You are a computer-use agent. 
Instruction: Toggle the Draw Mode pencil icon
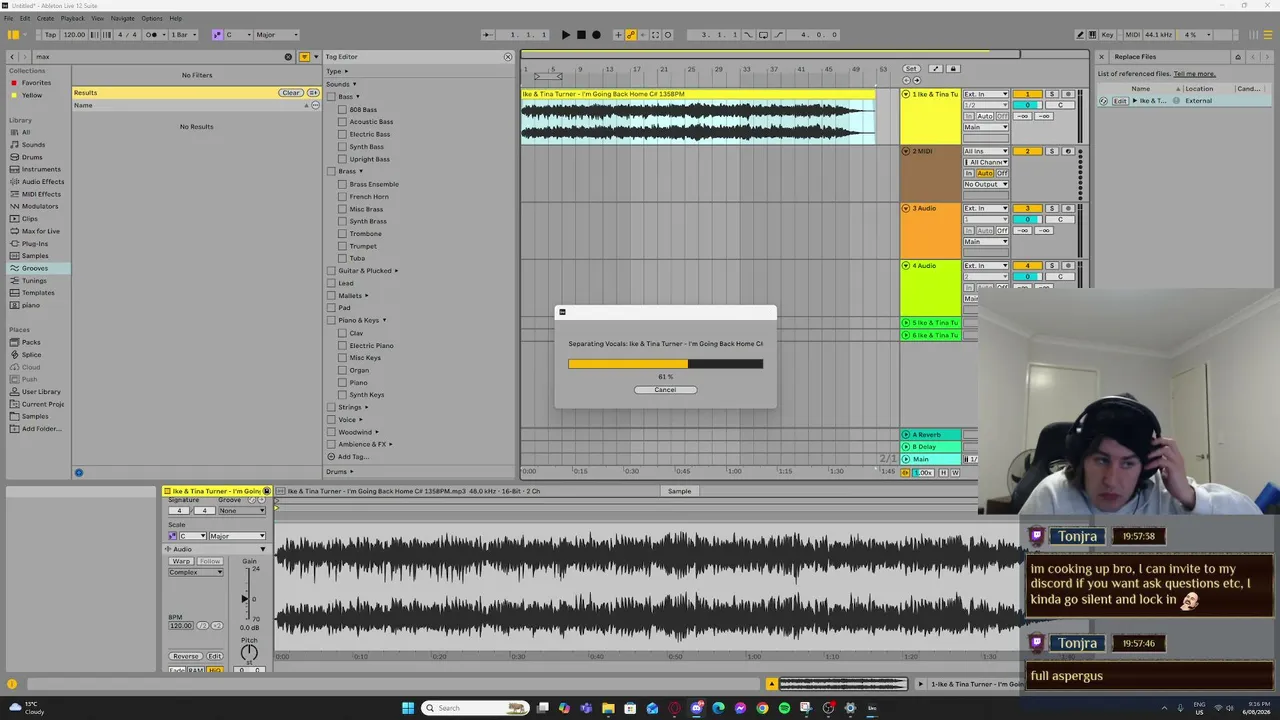point(1081,35)
